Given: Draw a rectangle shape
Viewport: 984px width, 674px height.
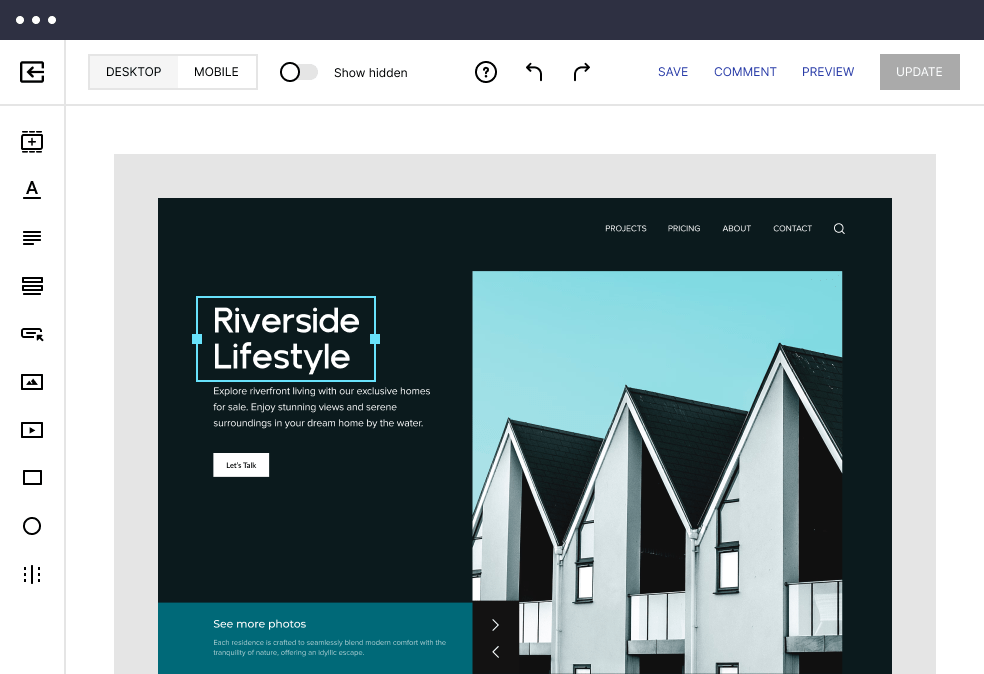Looking at the screenshot, I should point(32,477).
